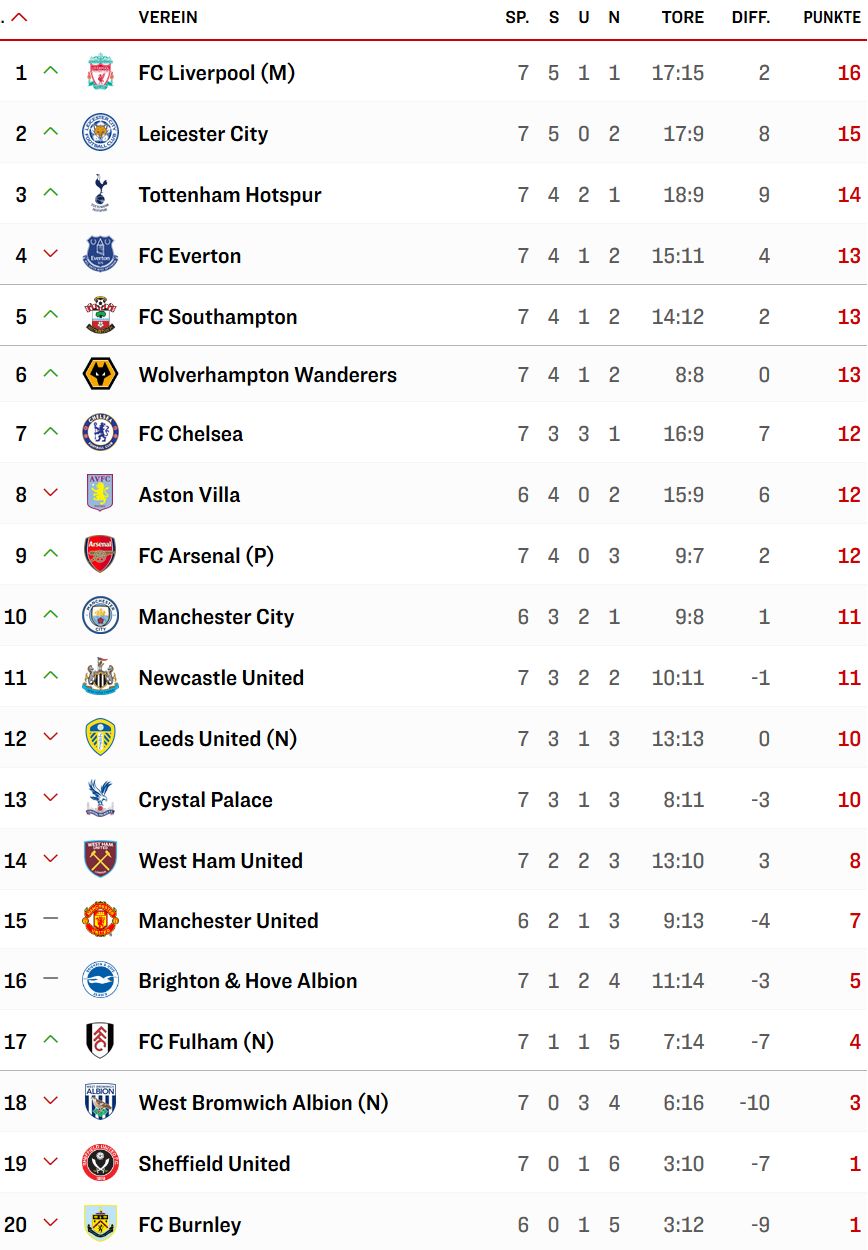The image size is (868, 1250).
Task: Click the Sheffield United team name
Action: click(x=214, y=1164)
